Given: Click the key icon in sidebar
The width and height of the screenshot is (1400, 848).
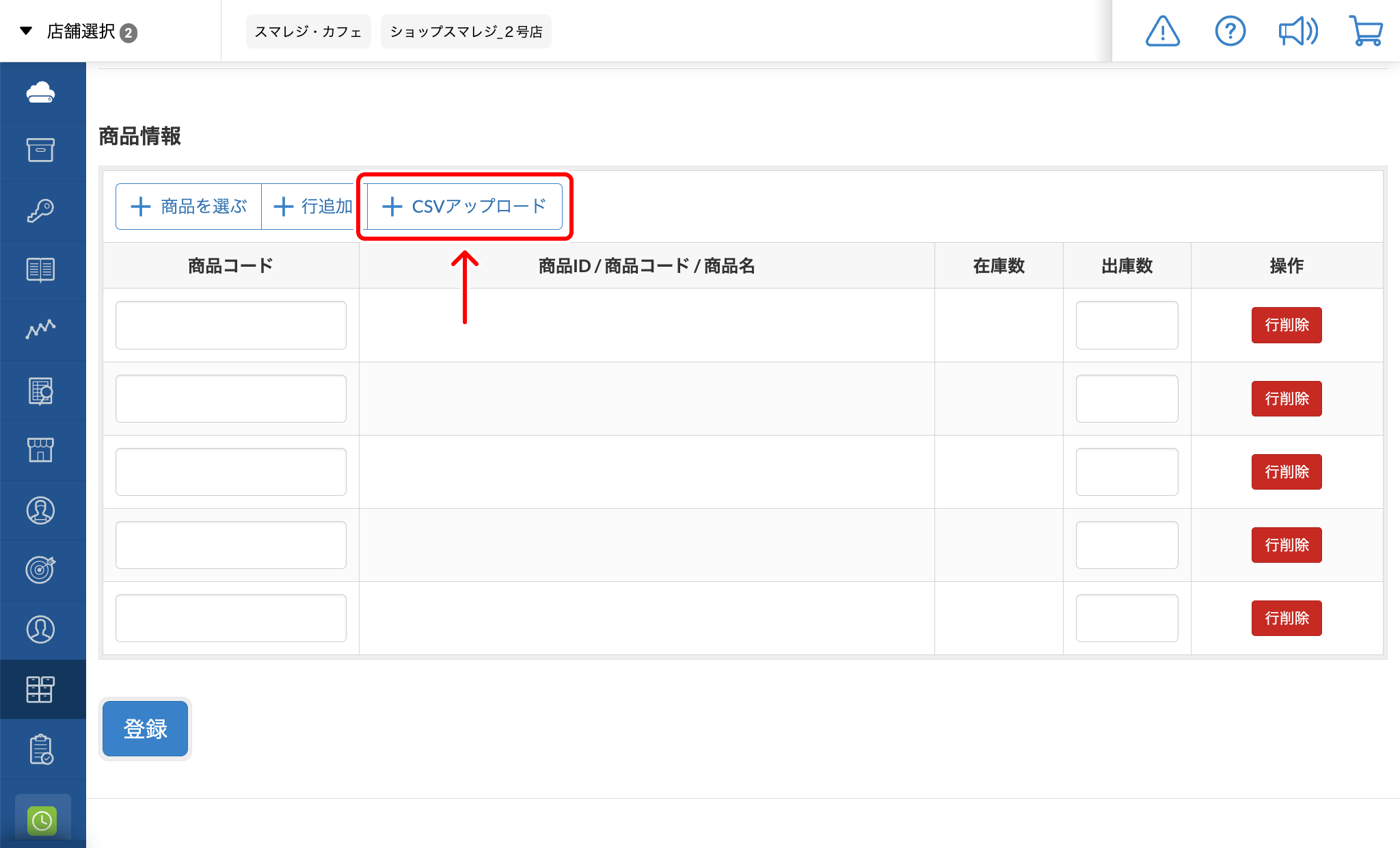Looking at the screenshot, I should click(41, 211).
